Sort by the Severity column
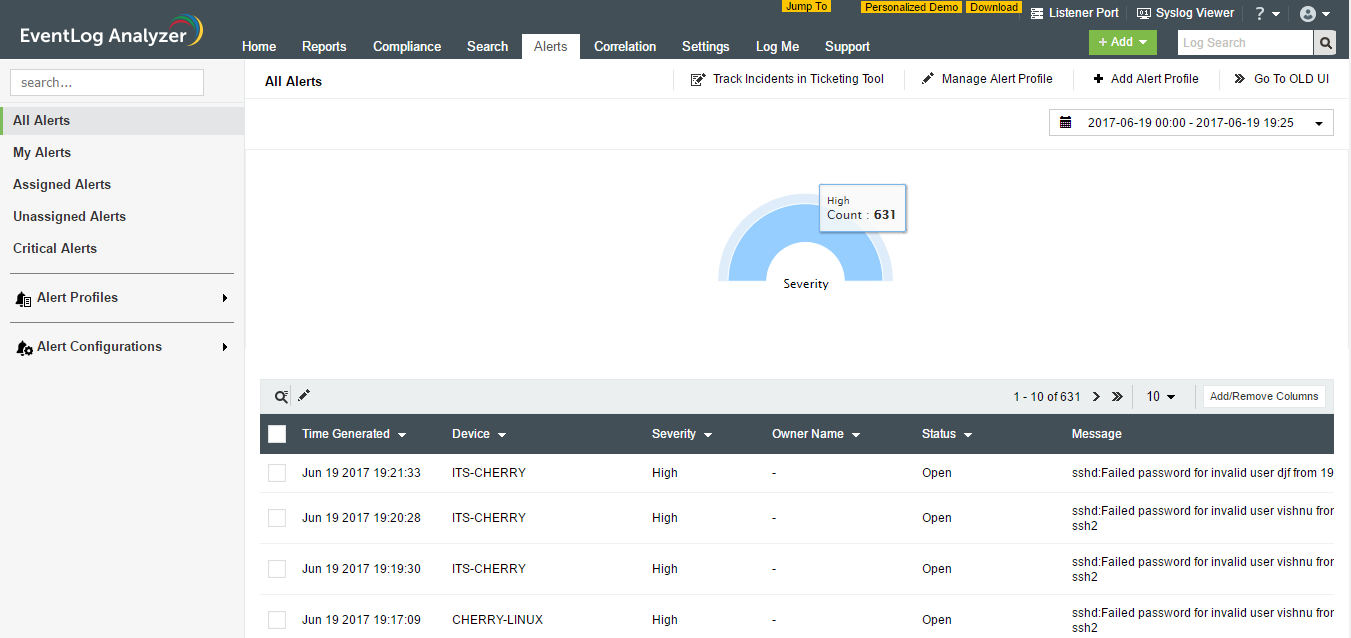The width and height of the screenshot is (1351, 638). coord(682,434)
